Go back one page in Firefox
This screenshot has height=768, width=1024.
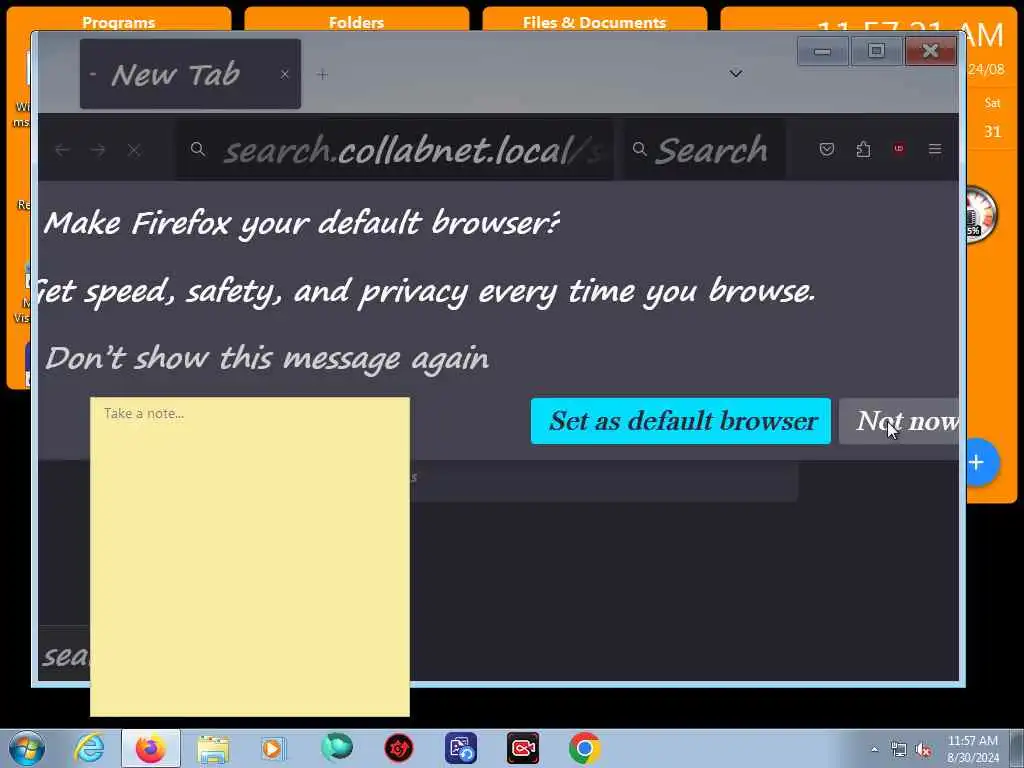(63, 151)
